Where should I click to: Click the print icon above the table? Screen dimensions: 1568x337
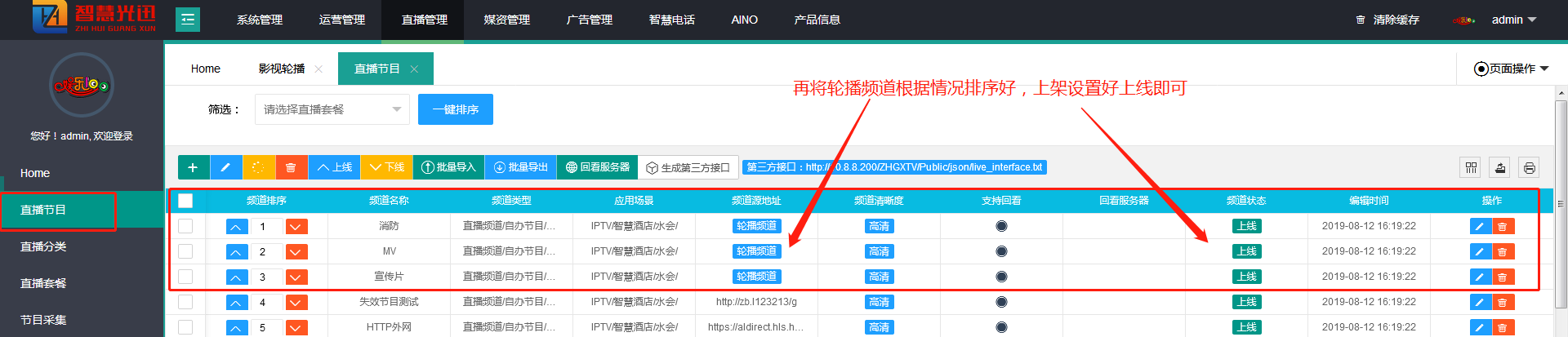pos(1529,167)
